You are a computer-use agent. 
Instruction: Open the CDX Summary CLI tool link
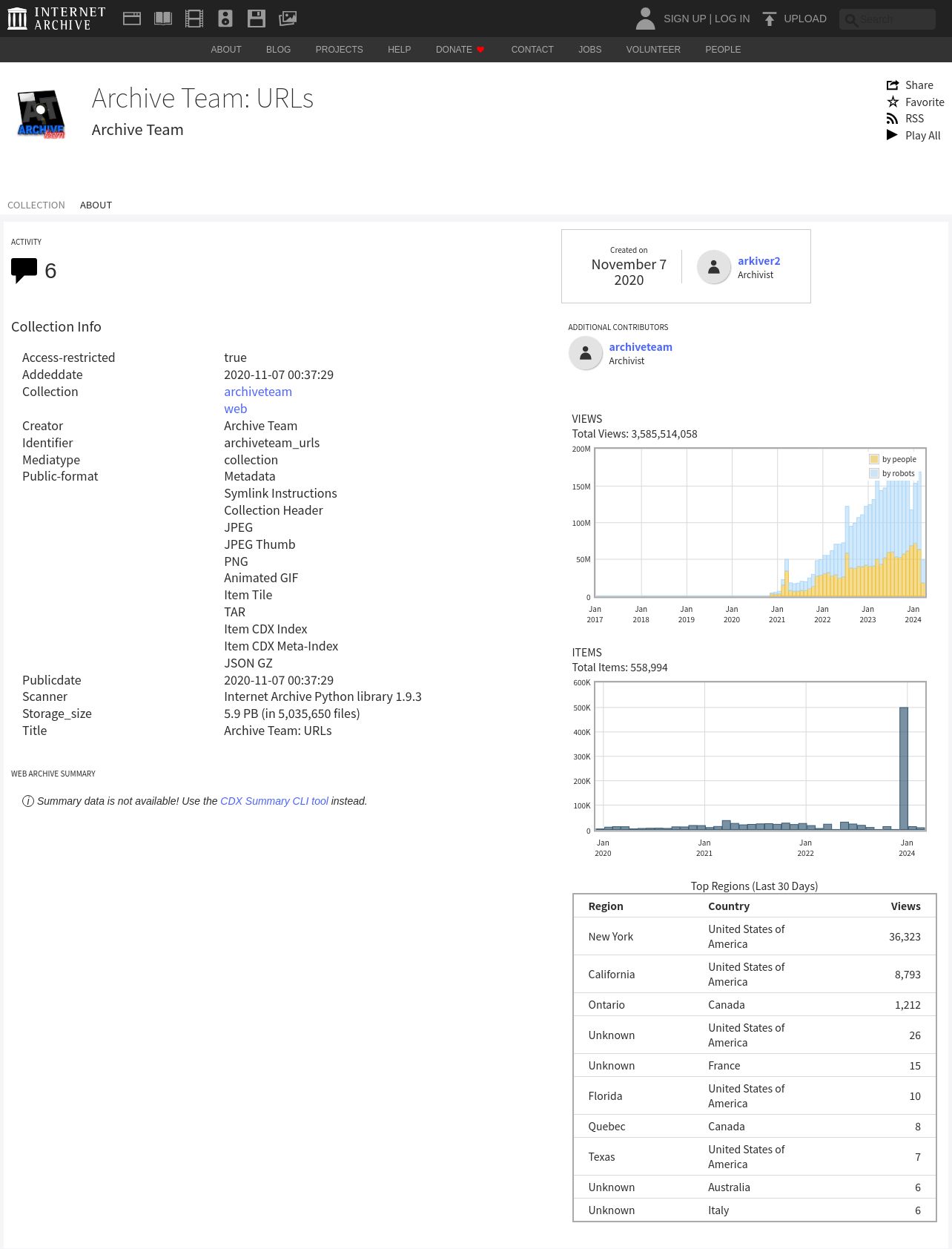click(274, 801)
